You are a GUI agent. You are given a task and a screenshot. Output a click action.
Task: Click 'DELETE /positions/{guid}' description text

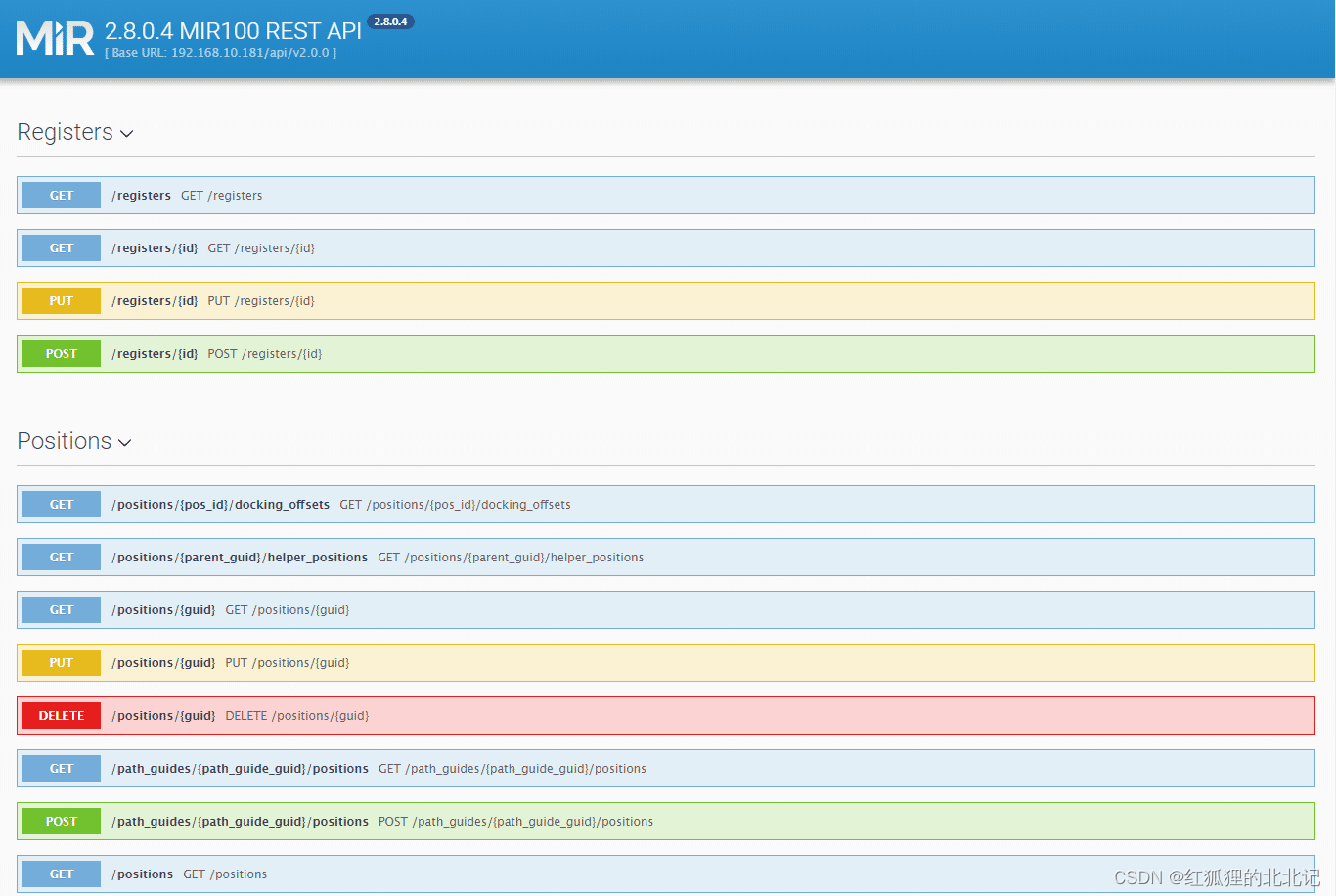click(x=297, y=716)
